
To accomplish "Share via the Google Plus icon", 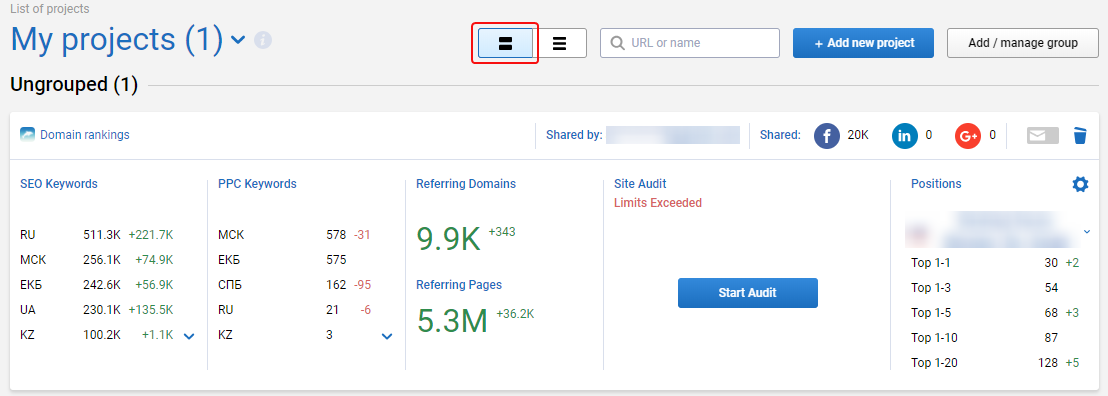I will coord(968,135).
